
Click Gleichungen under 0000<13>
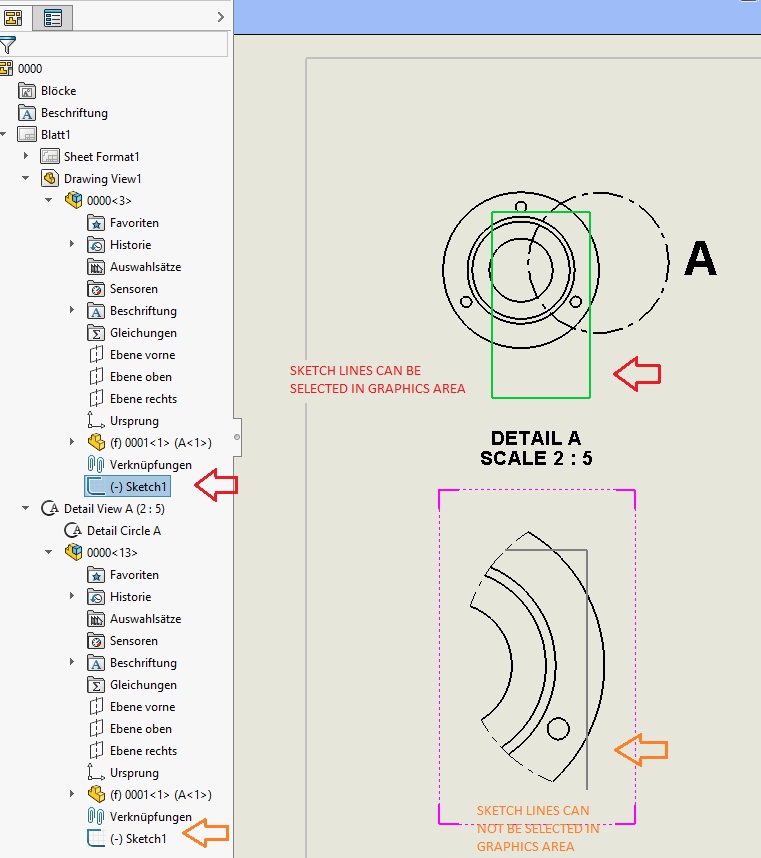tap(143, 685)
